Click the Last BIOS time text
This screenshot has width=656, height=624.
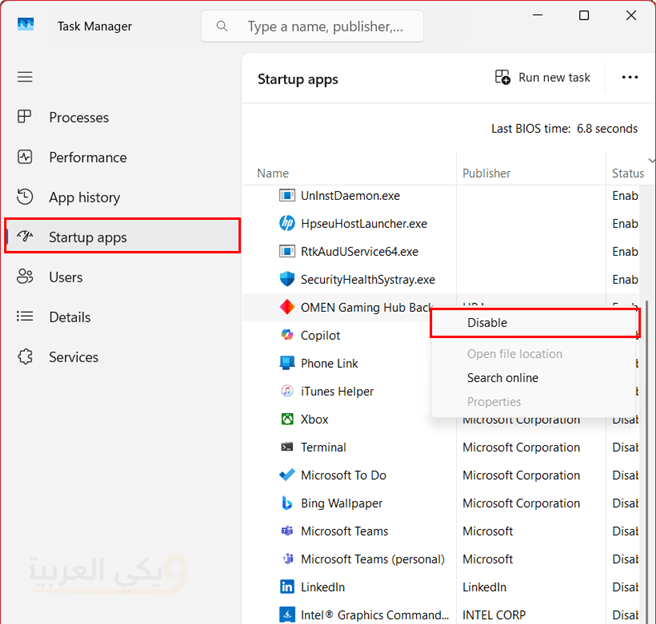click(x=564, y=128)
